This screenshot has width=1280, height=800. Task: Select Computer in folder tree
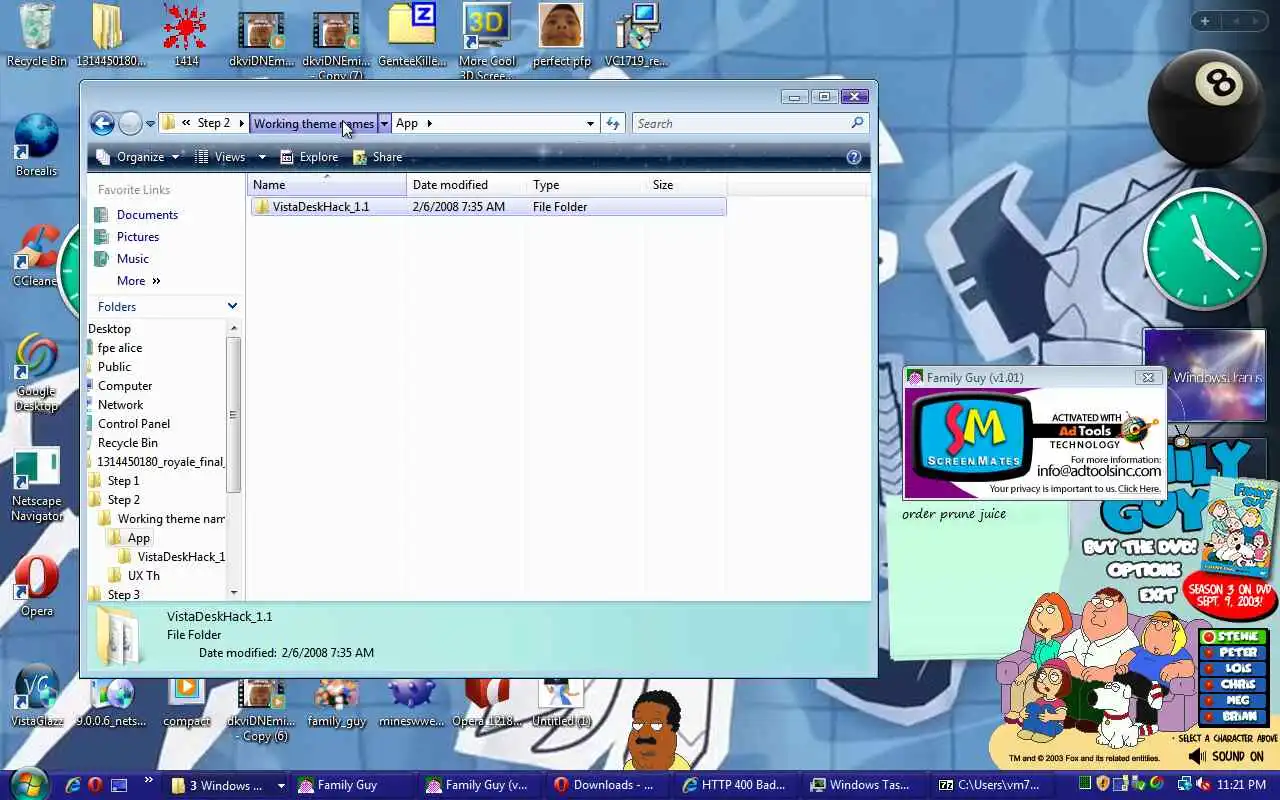[125, 386]
